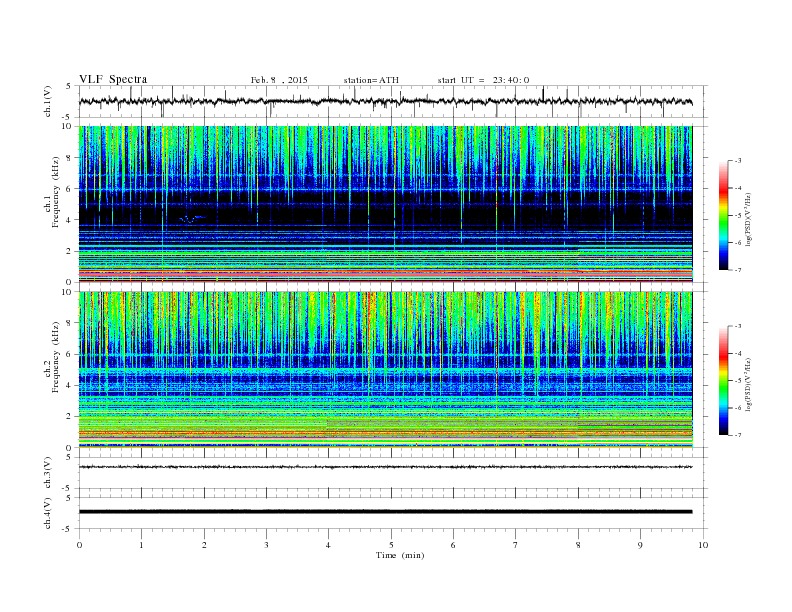Image resolution: width=792 pixels, height=612 pixels.
Task: Click the red low-frequency band in ch.1 spectrogram
Action: (386, 273)
